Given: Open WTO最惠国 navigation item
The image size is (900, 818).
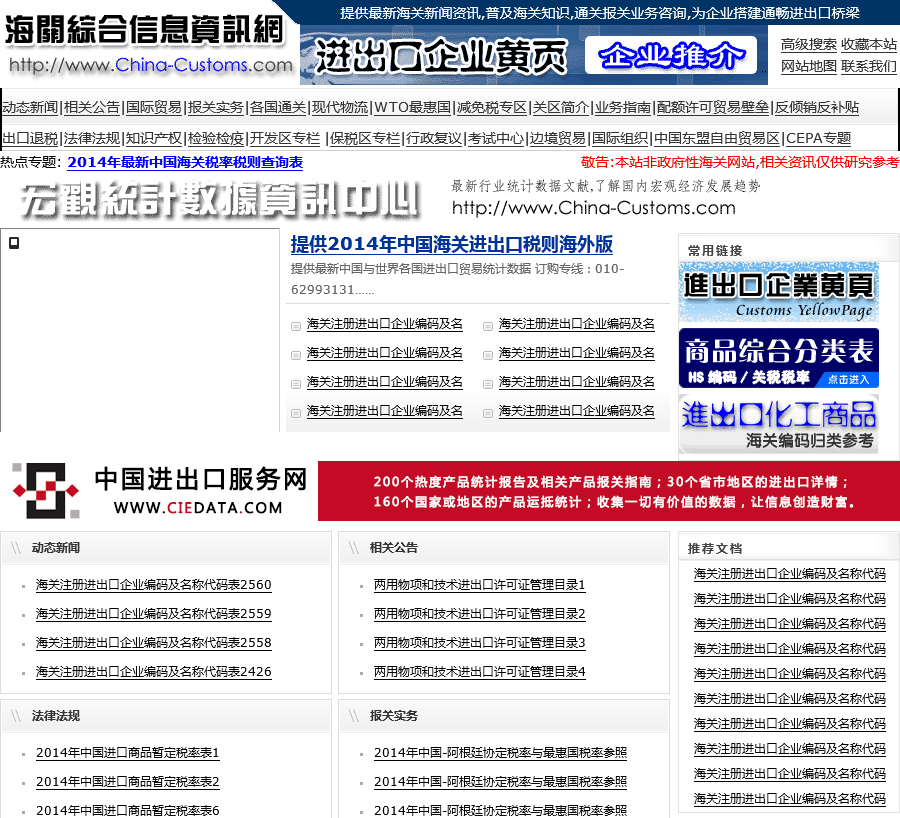Looking at the screenshot, I should click(x=412, y=107).
